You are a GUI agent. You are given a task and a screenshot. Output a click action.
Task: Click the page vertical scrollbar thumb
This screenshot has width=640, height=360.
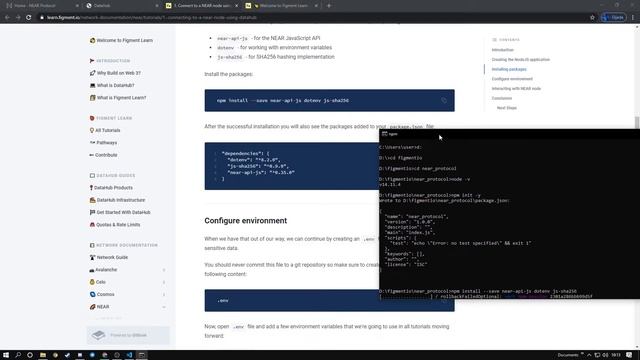637,122
